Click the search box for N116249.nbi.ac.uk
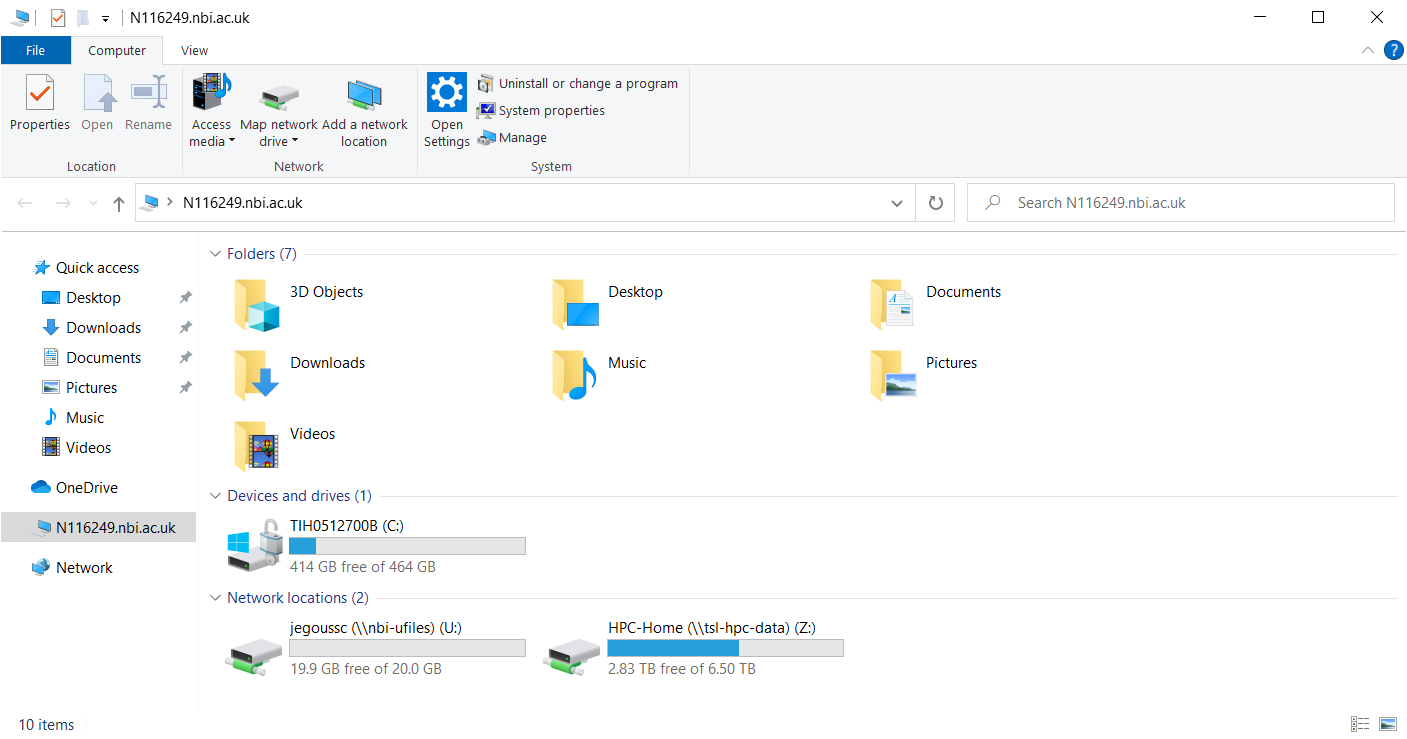This screenshot has height=739, width=1407. click(1190, 203)
